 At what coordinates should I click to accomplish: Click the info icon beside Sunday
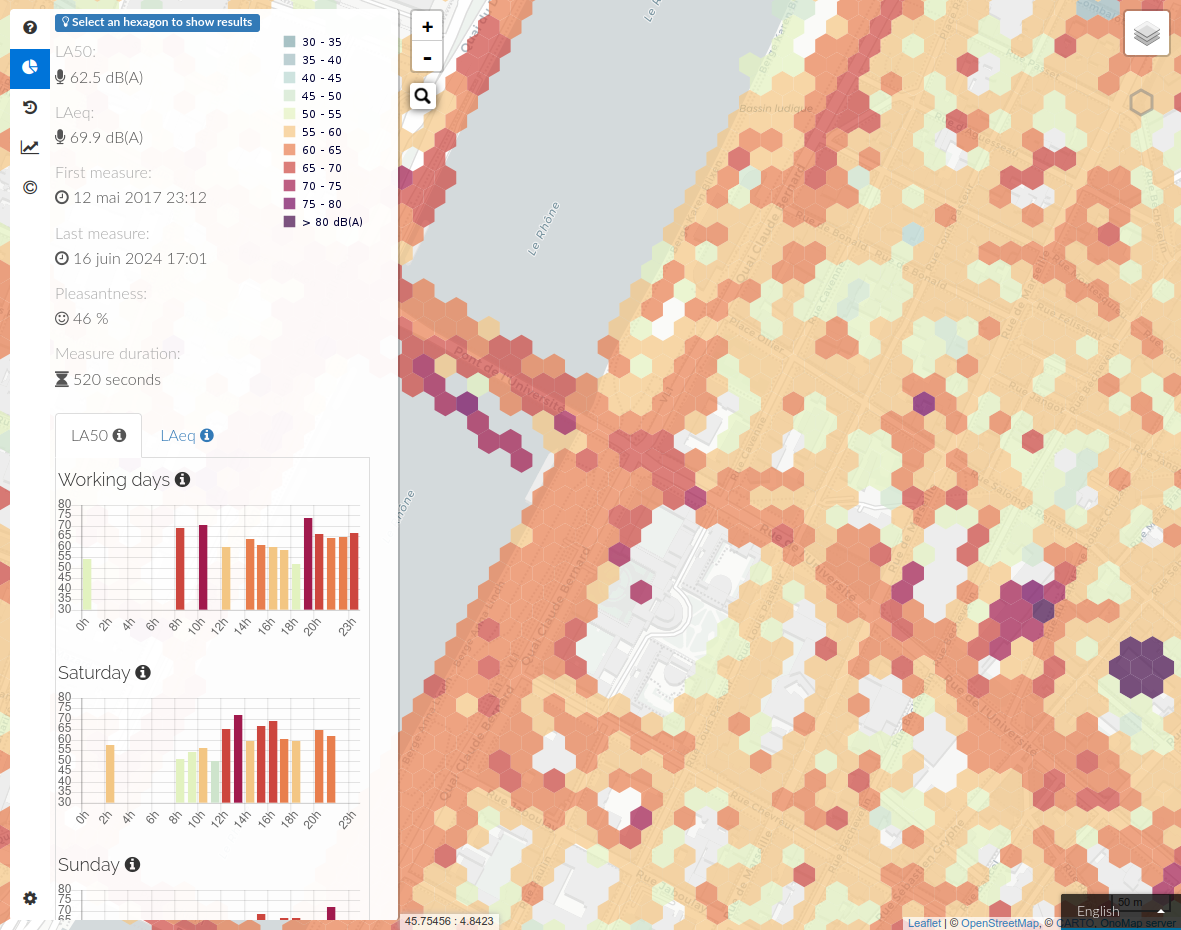(132, 864)
